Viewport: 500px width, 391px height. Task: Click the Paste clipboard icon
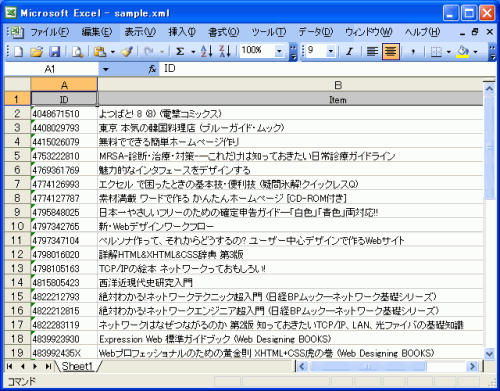coord(100,51)
